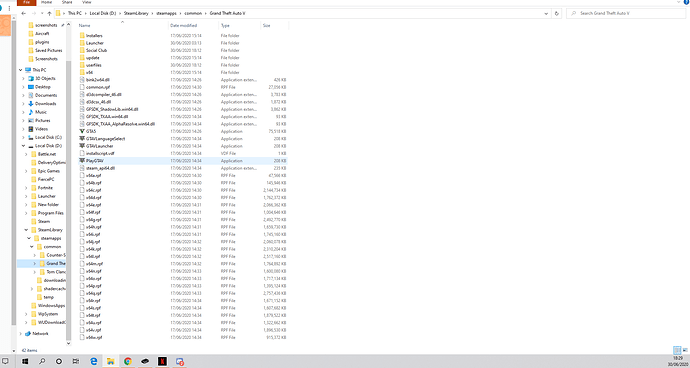Select the Launcher folder in file list
This screenshot has width=690, height=368.
click(95, 43)
